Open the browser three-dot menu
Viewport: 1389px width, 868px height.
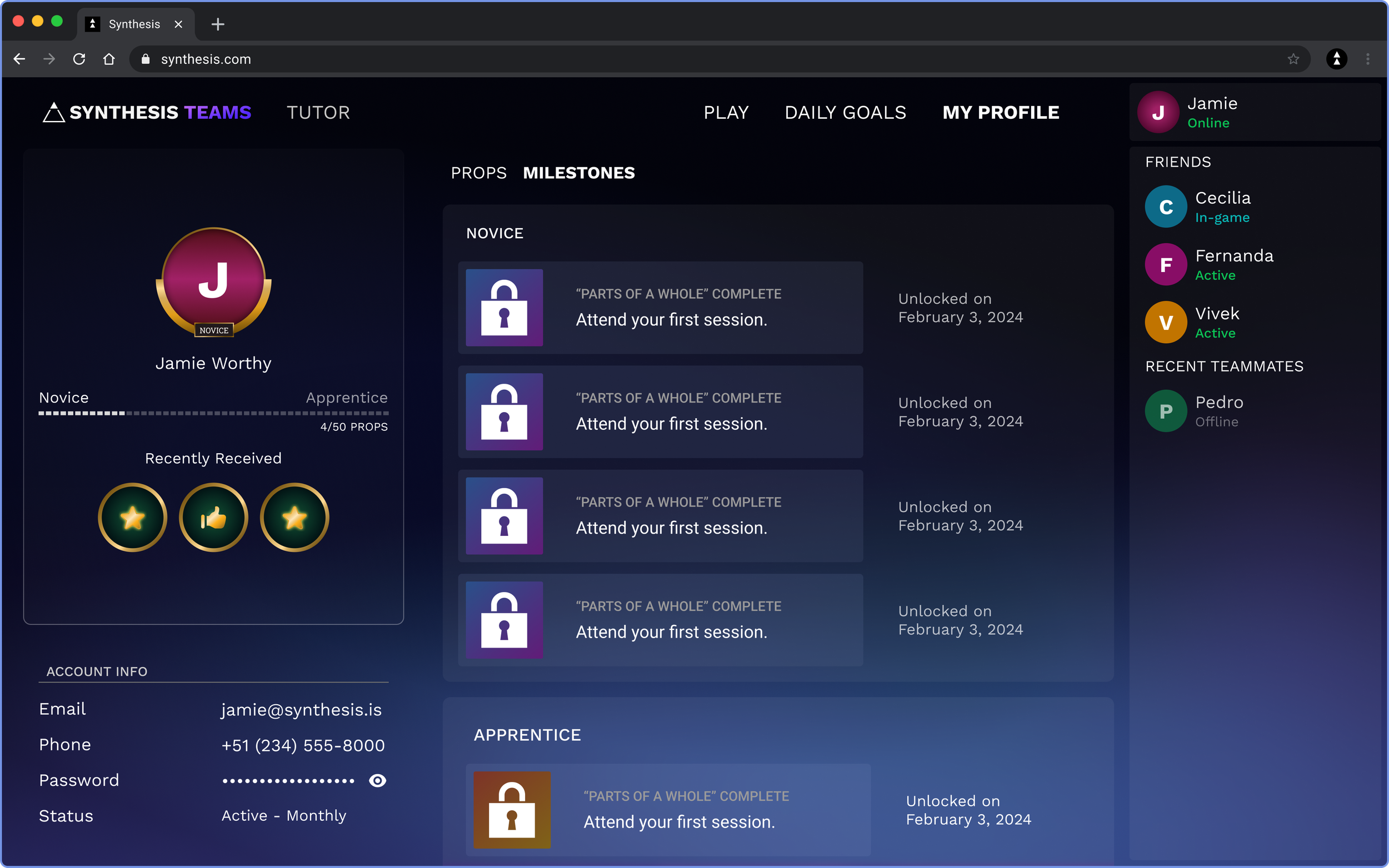tap(1368, 59)
